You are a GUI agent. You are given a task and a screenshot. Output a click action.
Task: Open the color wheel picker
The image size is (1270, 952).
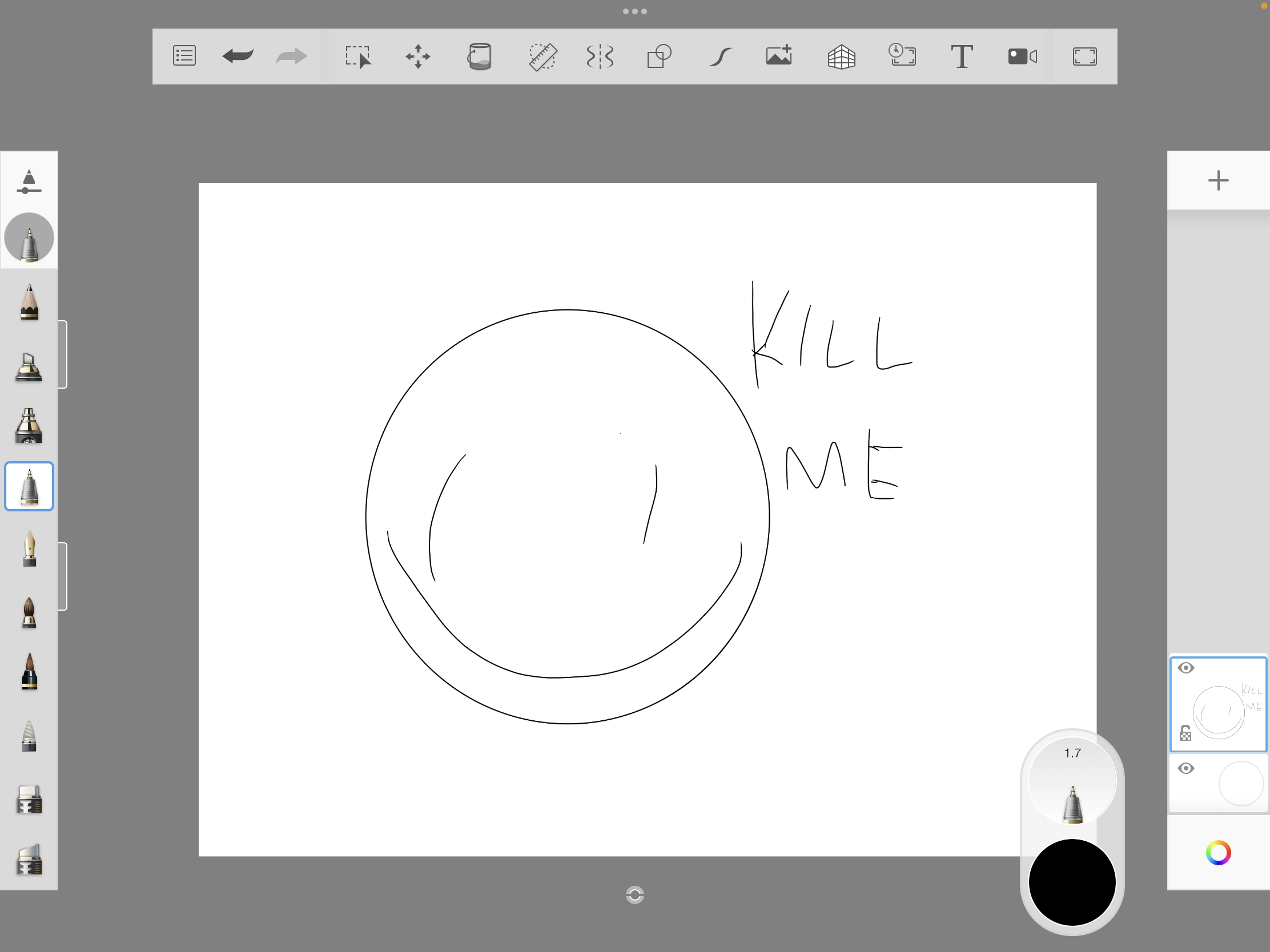pyautogui.click(x=1220, y=852)
